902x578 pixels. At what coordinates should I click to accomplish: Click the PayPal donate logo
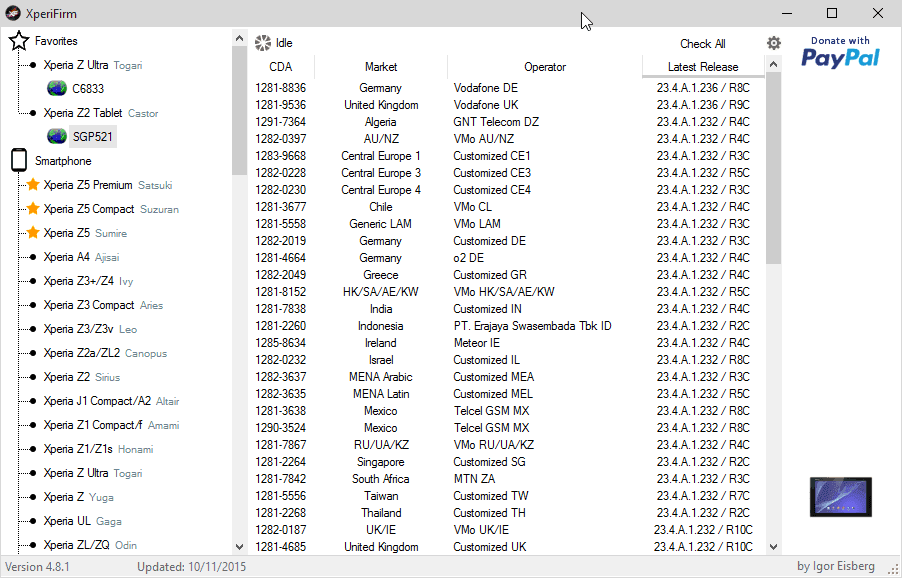click(x=840, y=52)
